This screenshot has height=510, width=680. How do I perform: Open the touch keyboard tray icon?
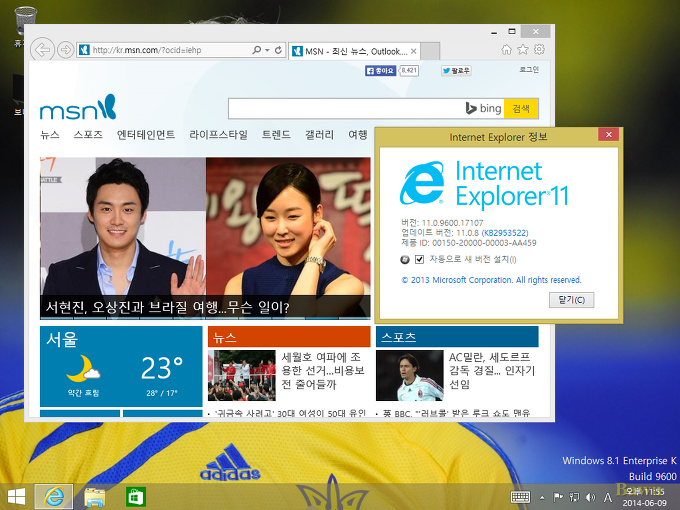520,497
